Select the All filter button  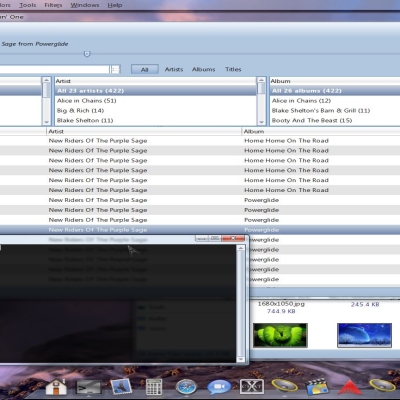[145, 69]
